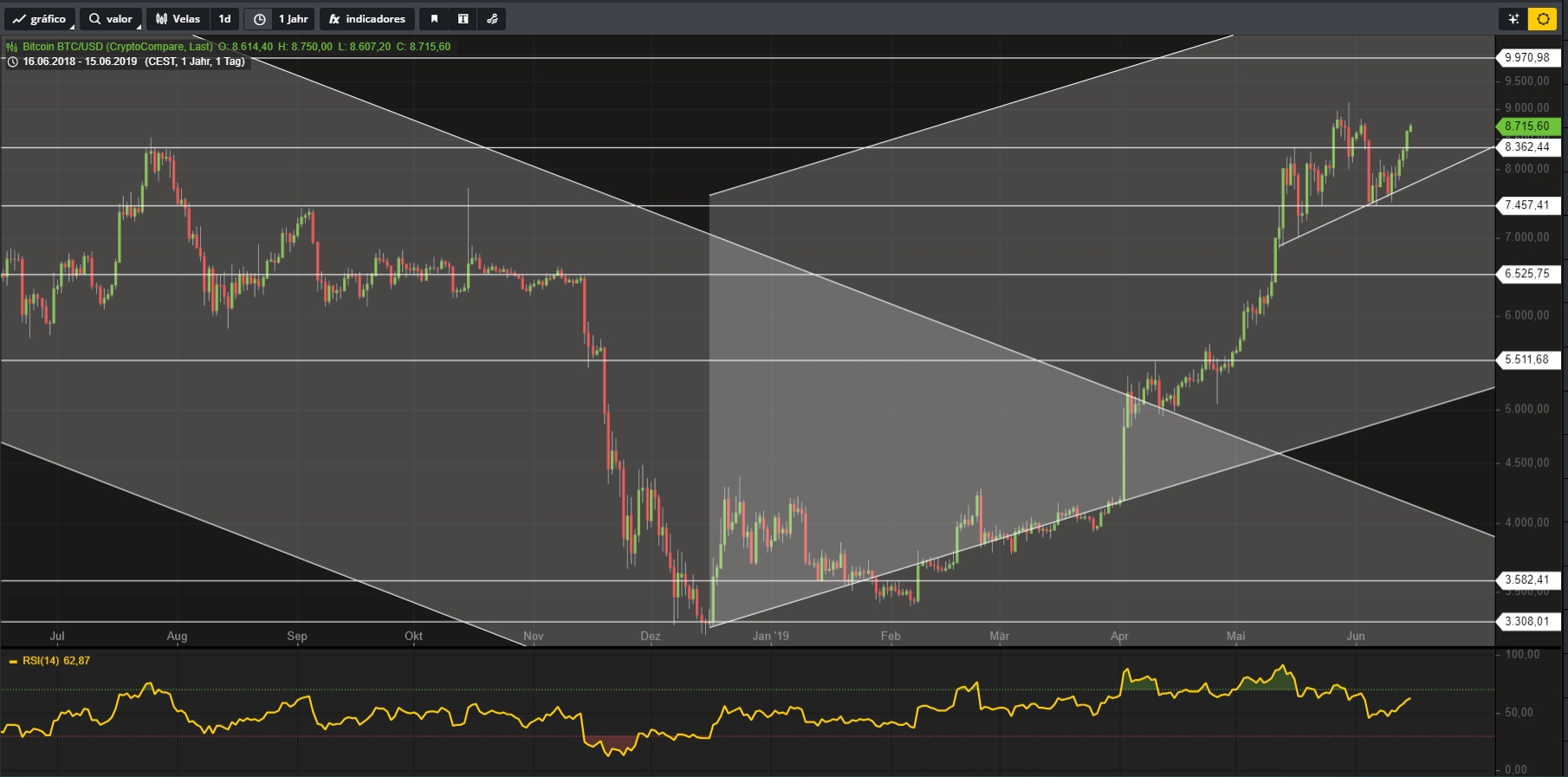1568x777 pixels.
Task: Click the candlestick icon beside Bitcoin label
Action: point(12,47)
